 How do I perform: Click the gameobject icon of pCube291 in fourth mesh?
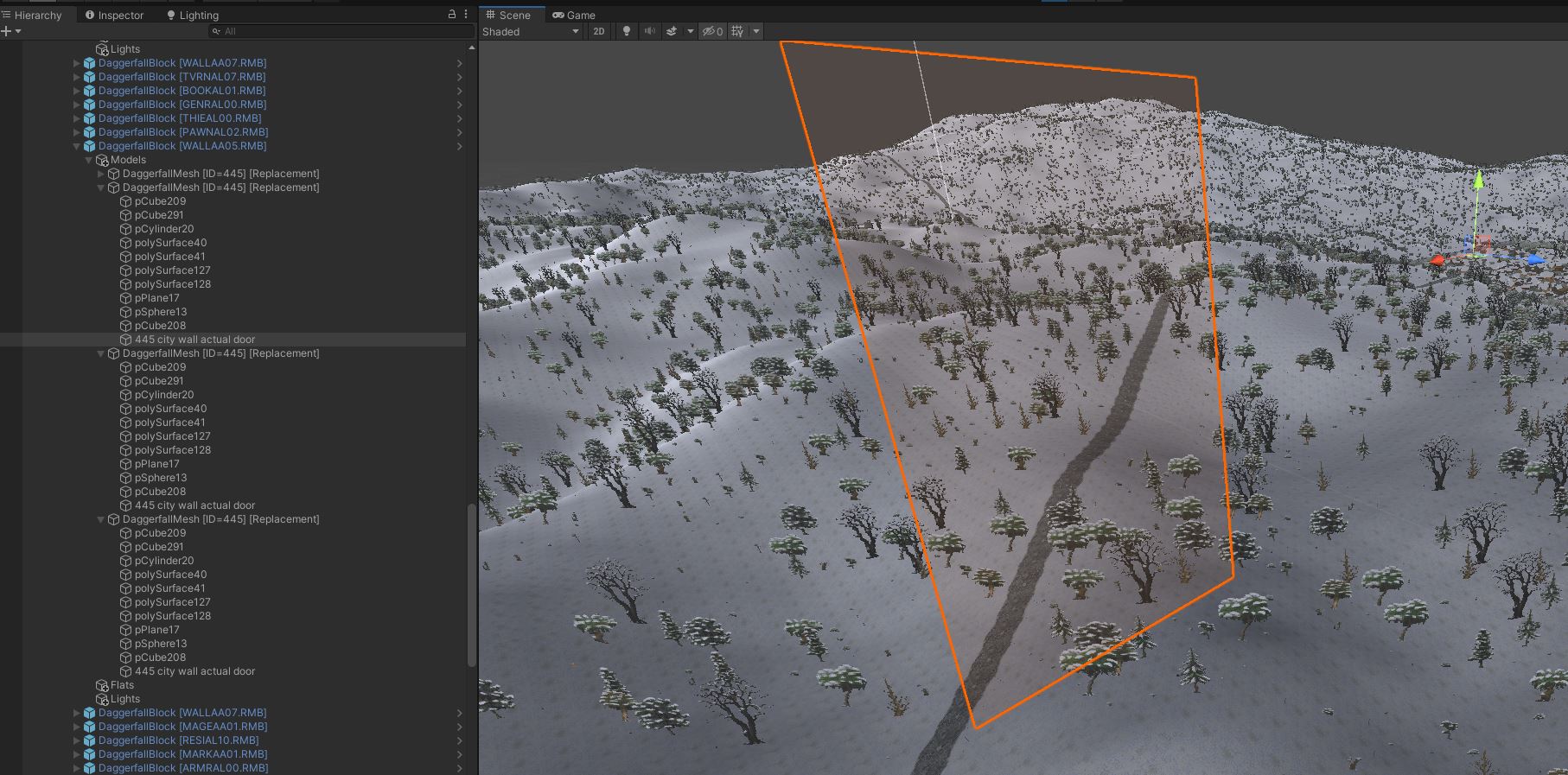tap(125, 547)
